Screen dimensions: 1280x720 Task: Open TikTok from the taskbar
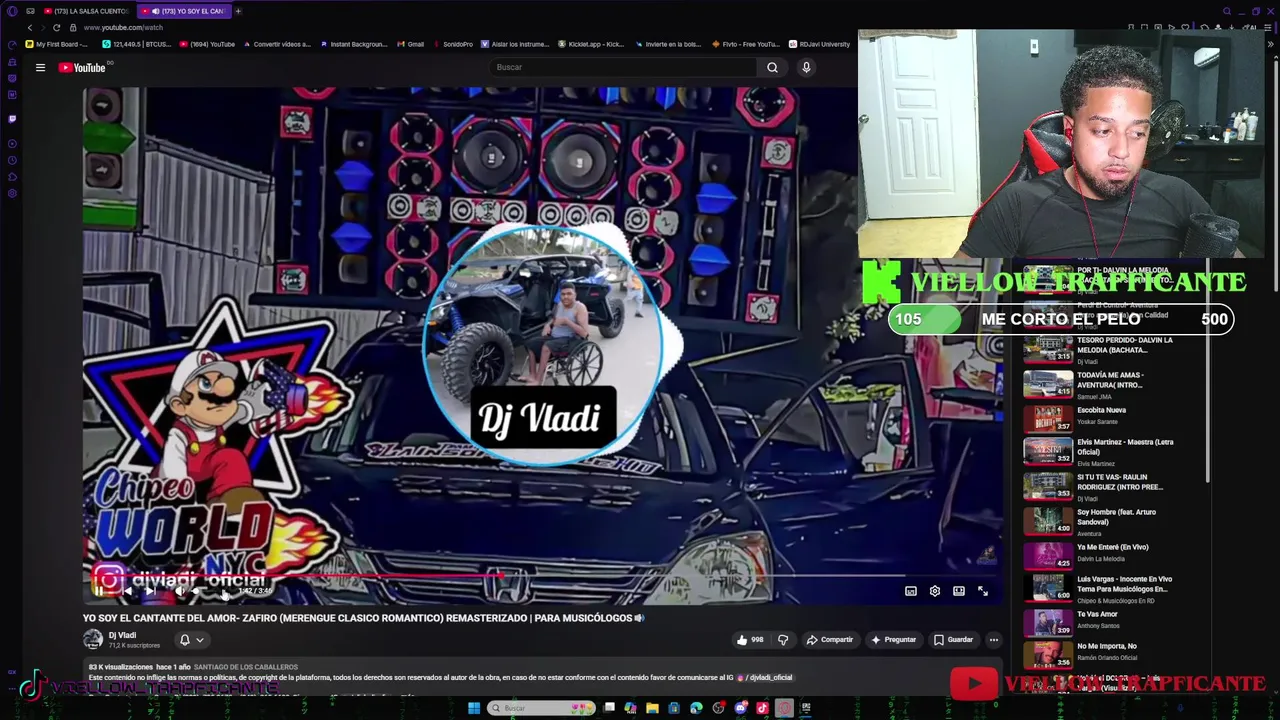(x=762, y=708)
